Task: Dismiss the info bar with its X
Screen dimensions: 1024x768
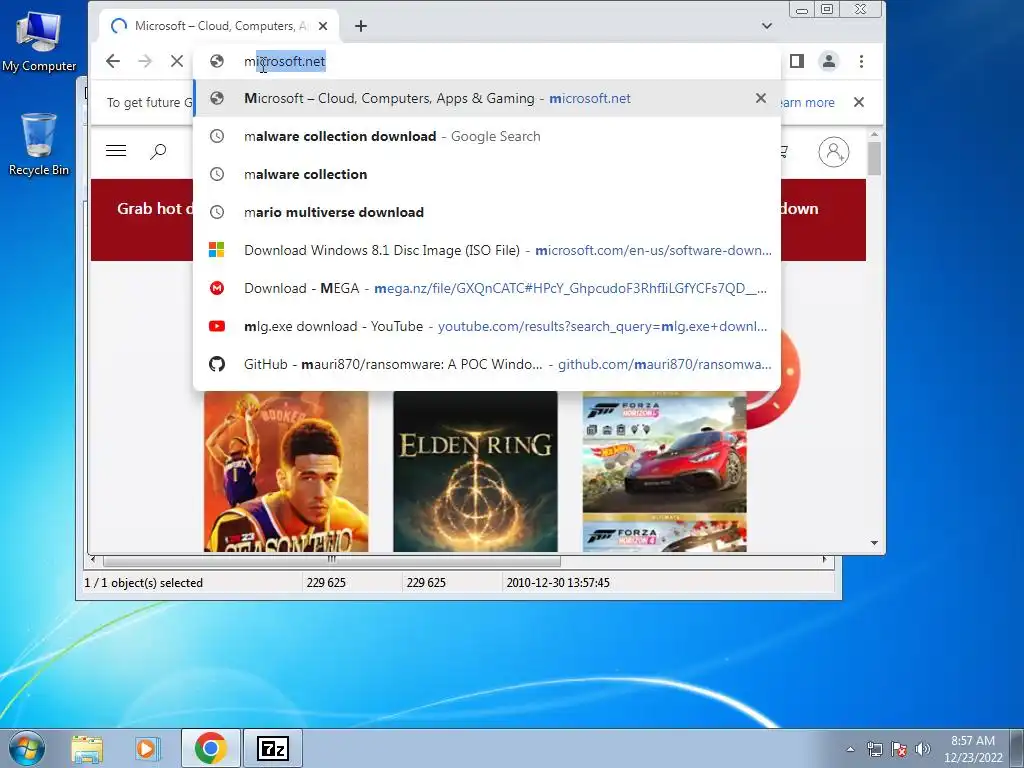Action: coord(859,102)
